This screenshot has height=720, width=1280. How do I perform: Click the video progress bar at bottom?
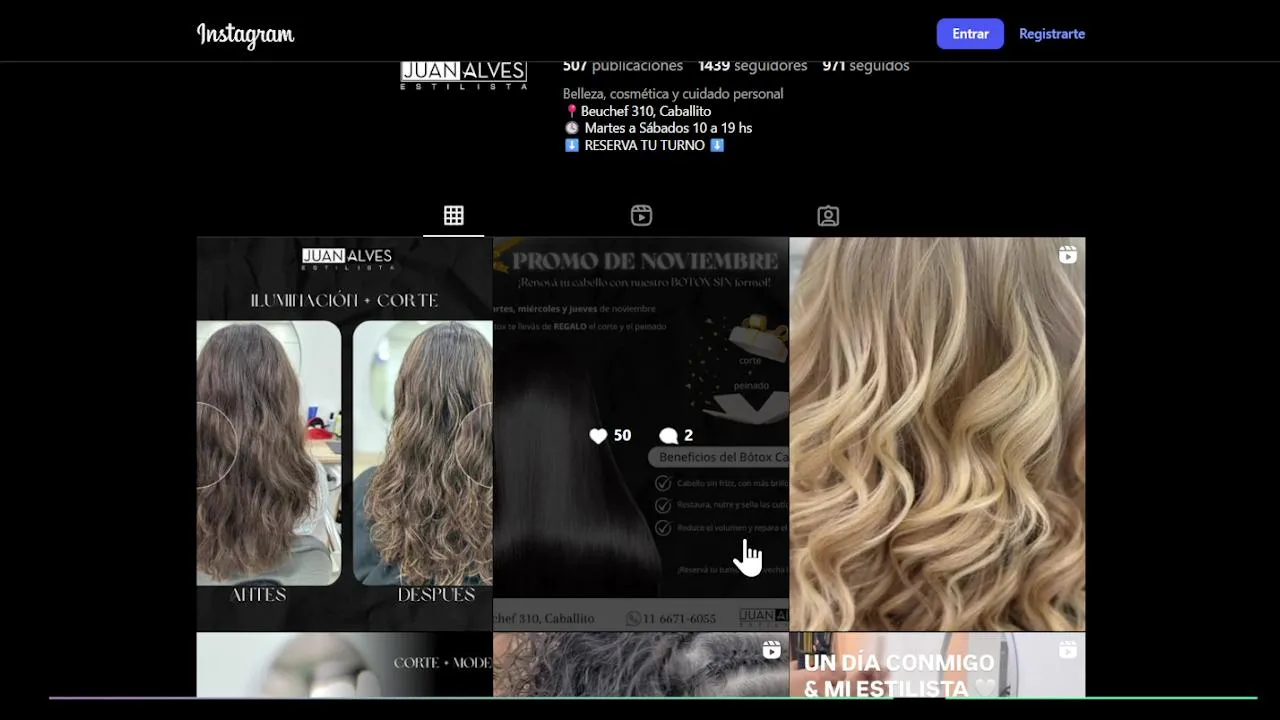coord(653,698)
